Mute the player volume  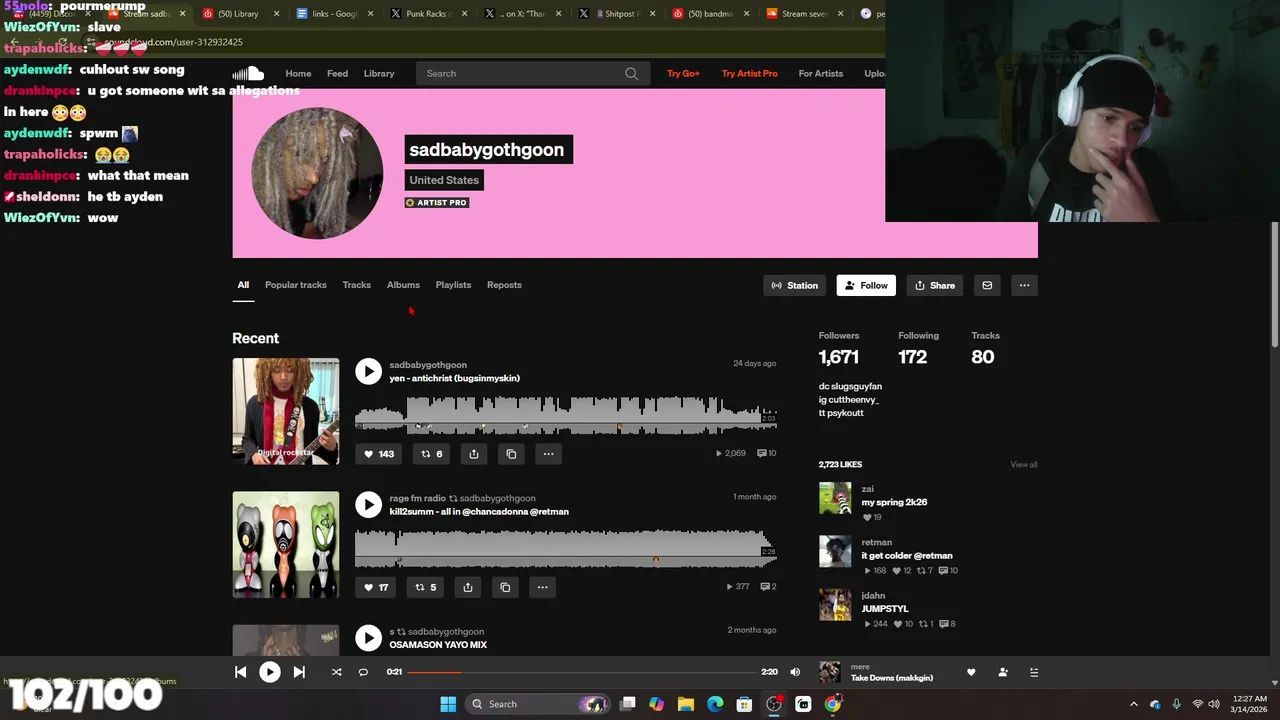795,672
